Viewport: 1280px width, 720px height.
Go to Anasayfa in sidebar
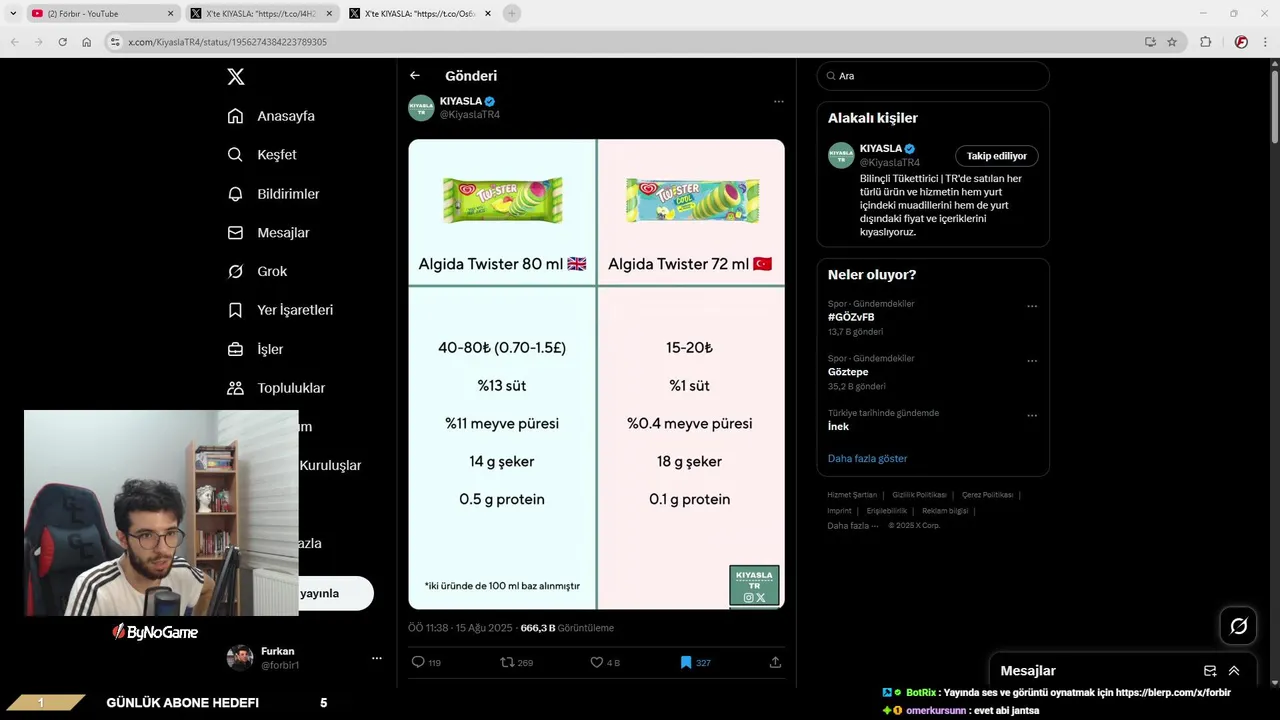[x=272, y=116]
